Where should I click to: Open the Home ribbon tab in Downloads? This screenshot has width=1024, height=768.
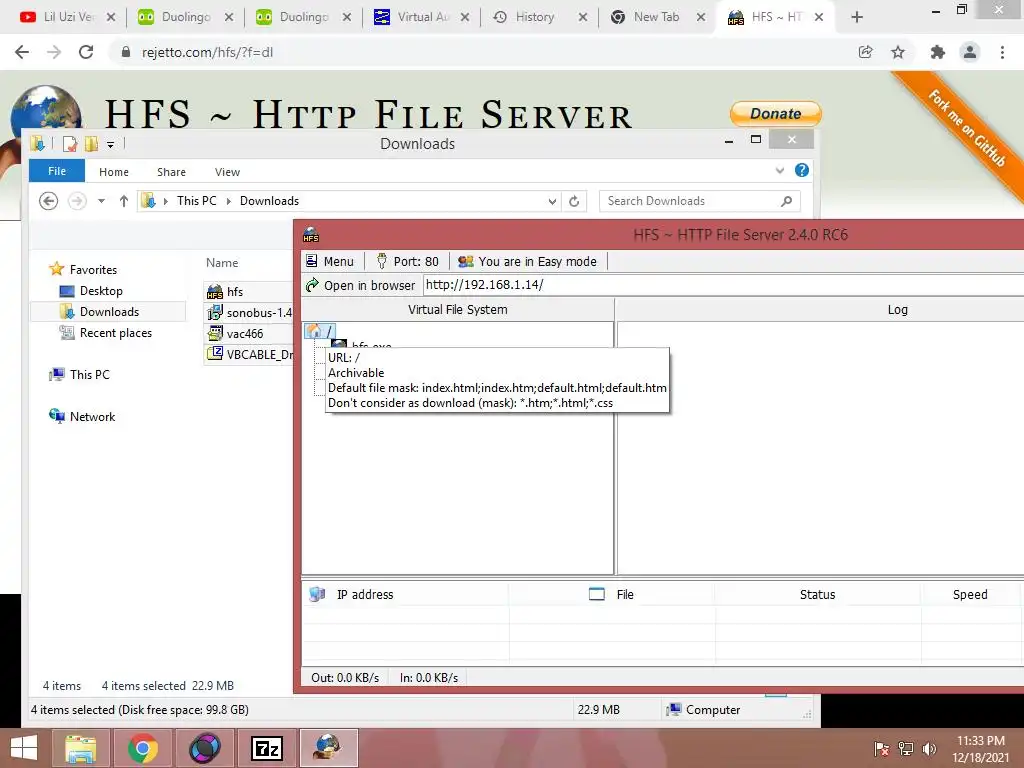click(114, 172)
